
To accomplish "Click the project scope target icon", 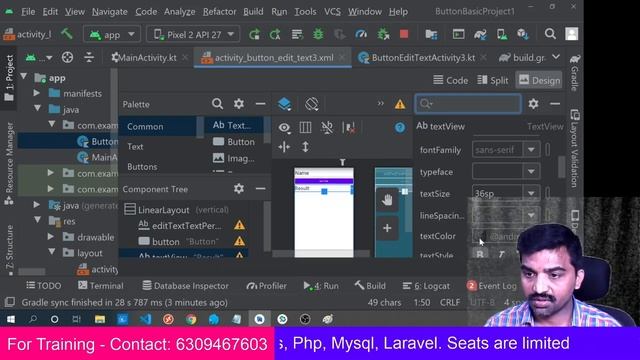I will click(67, 58).
